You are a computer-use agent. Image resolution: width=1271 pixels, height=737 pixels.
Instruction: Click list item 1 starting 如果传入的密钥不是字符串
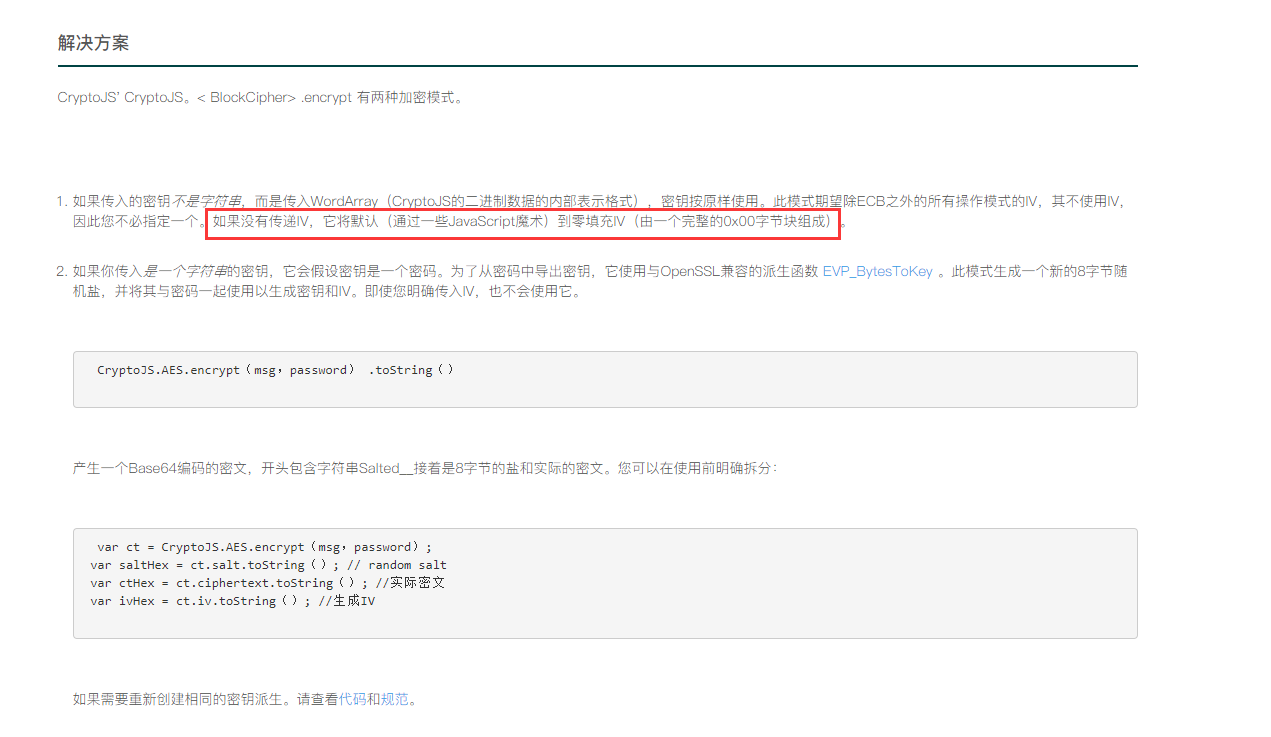tap(600, 211)
